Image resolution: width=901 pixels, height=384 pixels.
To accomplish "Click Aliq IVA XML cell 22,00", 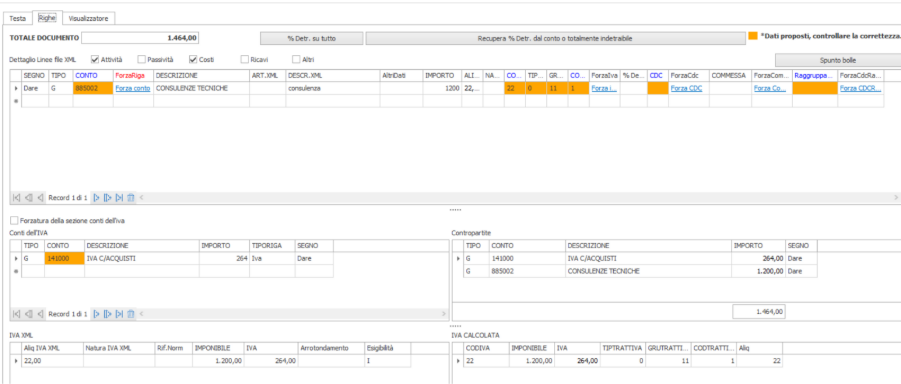I will pyautogui.click(x=52, y=361).
